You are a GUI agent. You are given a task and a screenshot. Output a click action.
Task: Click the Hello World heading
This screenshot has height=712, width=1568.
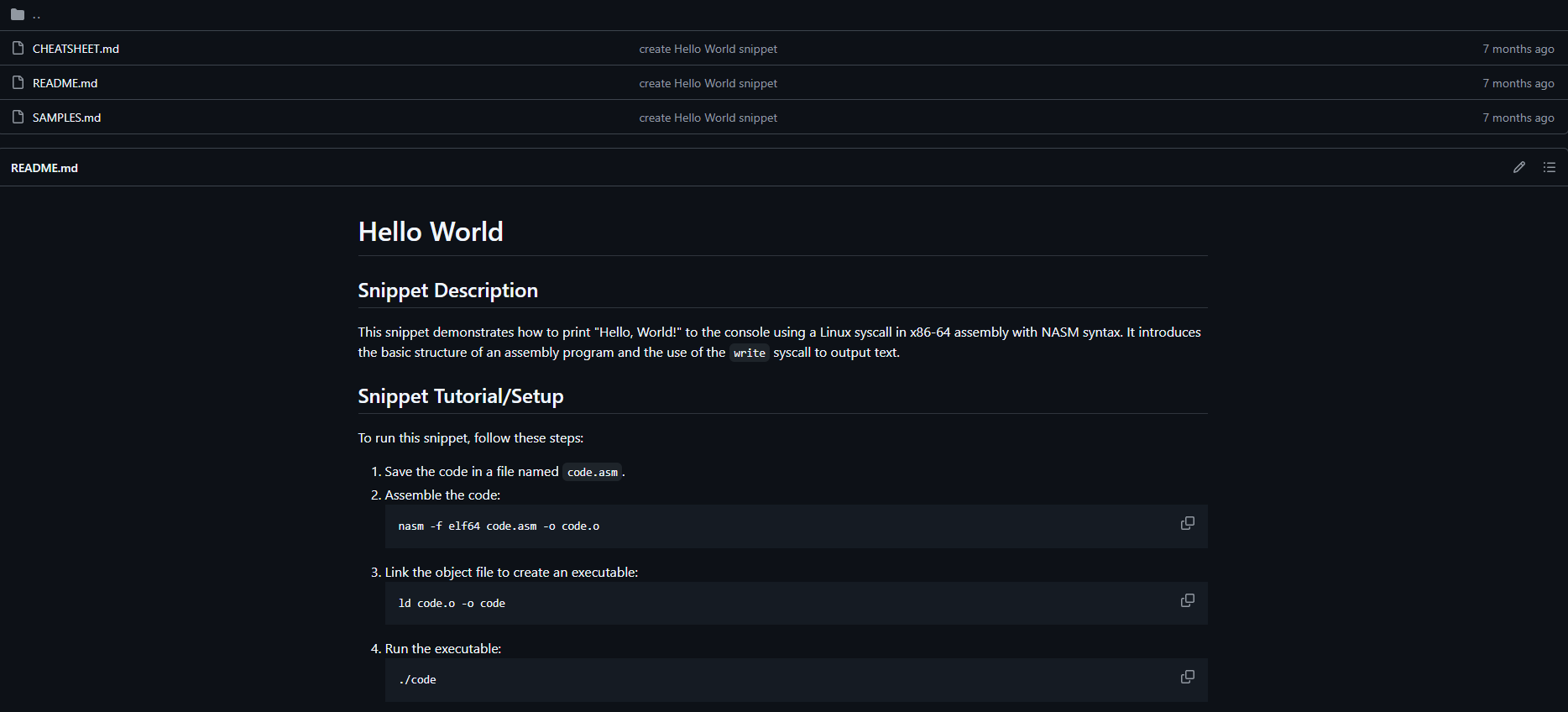pyautogui.click(x=431, y=232)
